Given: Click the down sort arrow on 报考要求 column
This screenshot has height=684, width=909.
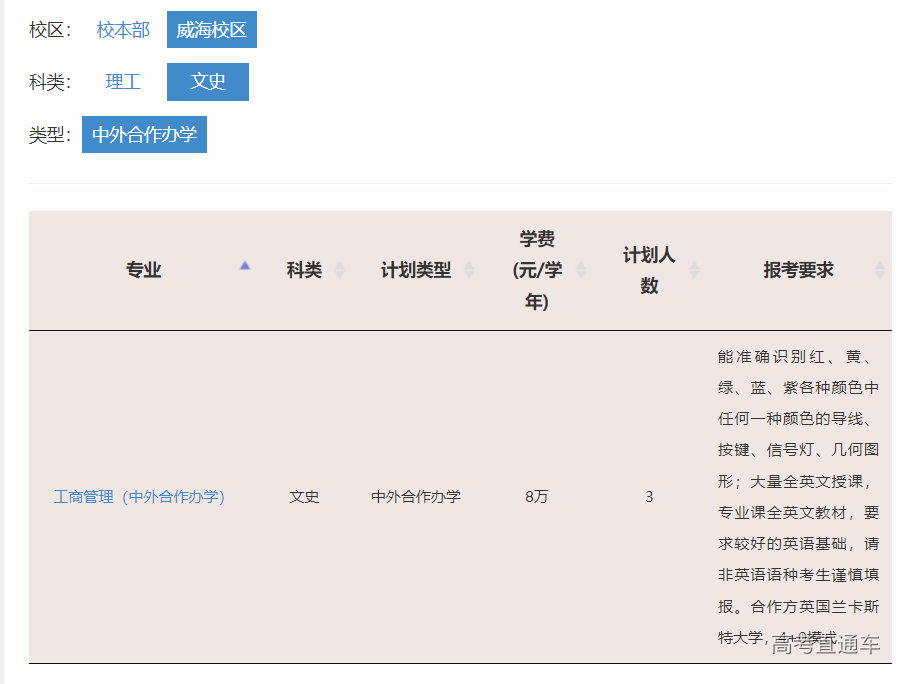Looking at the screenshot, I should [879, 276].
